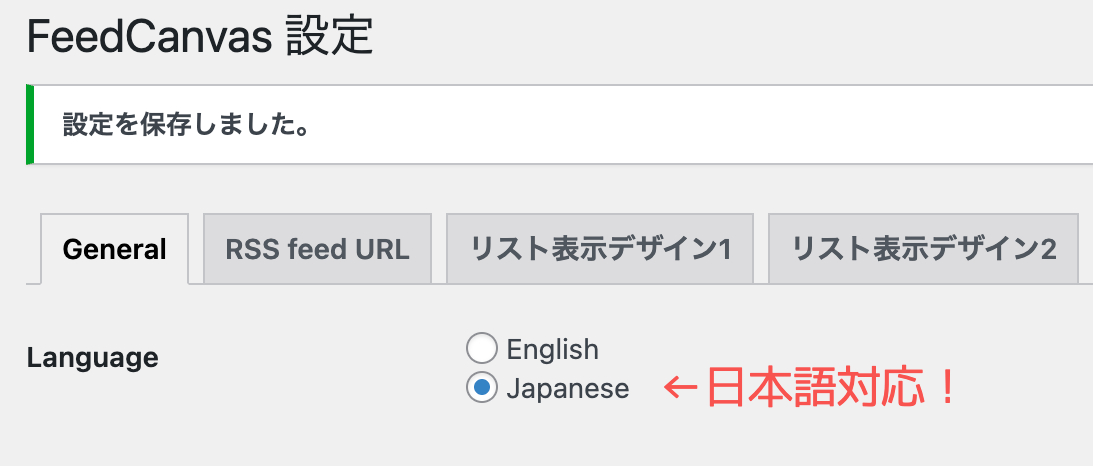
Task: Click the "English" option label text
Action: click(x=553, y=349)
